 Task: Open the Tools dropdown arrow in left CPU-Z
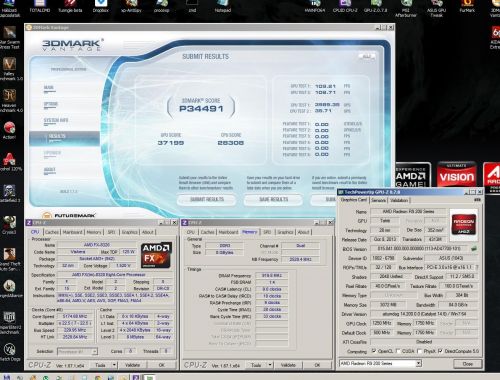click(114, 365)
